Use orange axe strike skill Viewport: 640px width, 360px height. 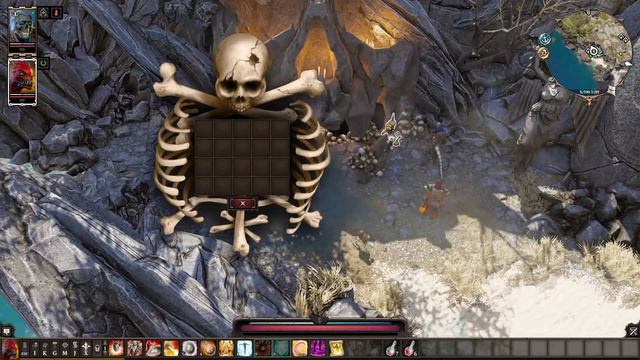click(171, 349)
